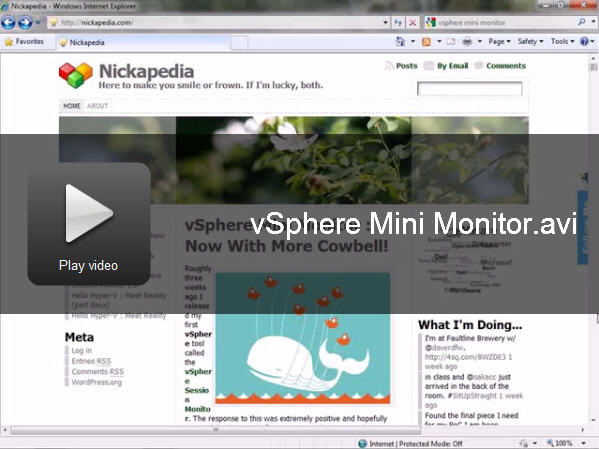Click the red Stop loading icon
Viewport: 599px width, 449px height.
(x=413, y=23)
